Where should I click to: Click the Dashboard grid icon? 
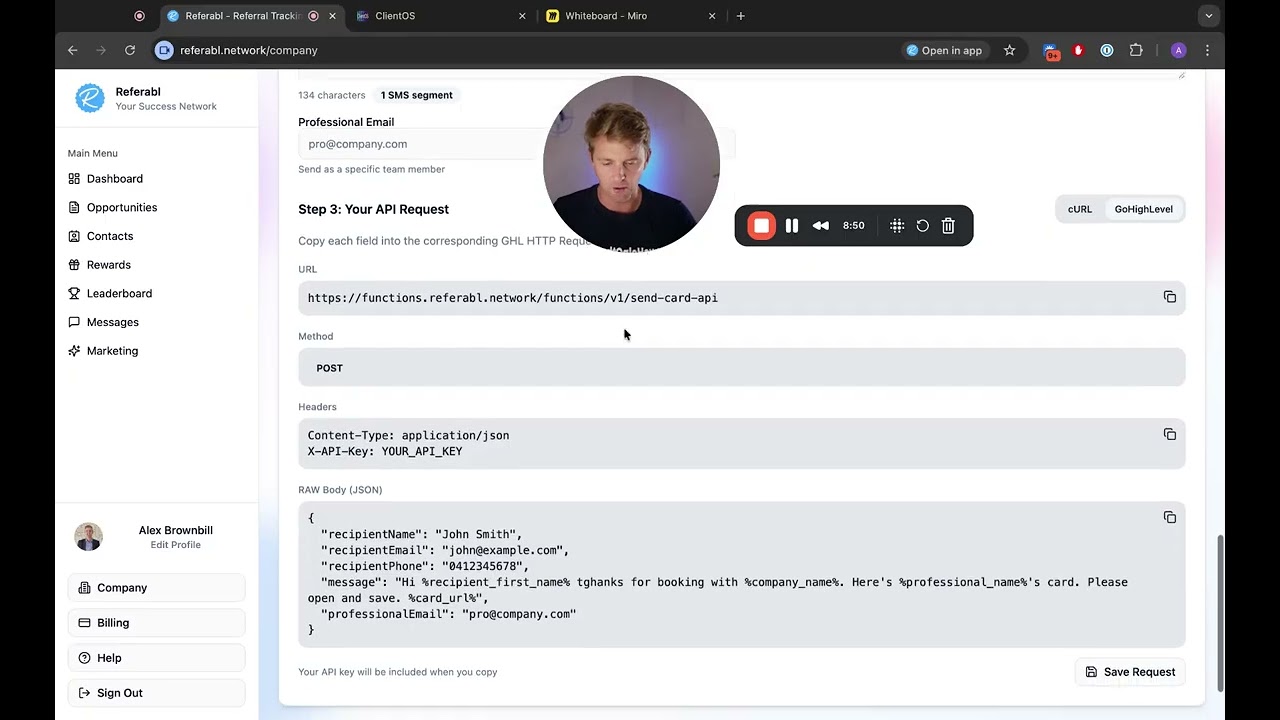pyautogui.click(x=74, y=179)
